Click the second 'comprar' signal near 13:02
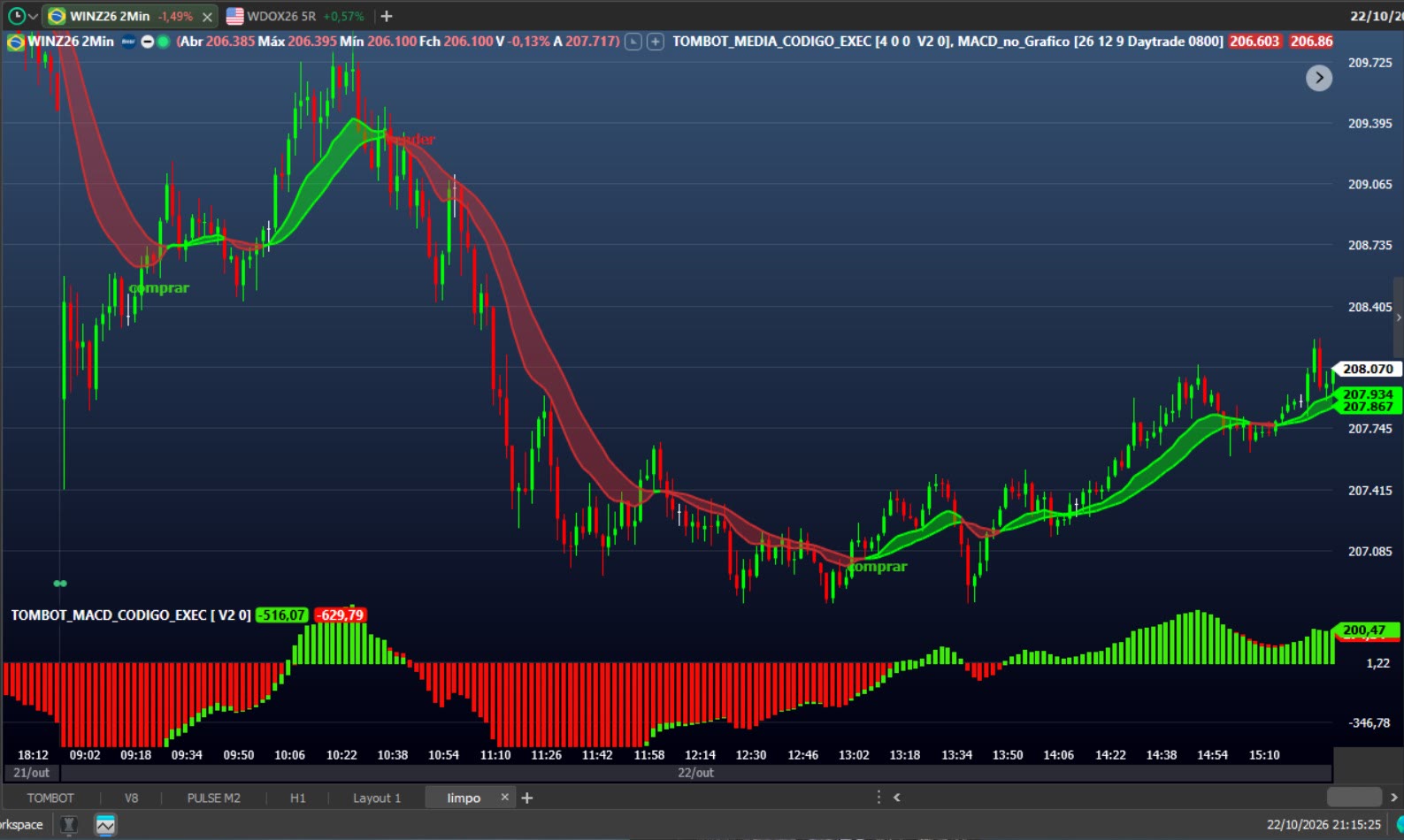 [878, 567]
